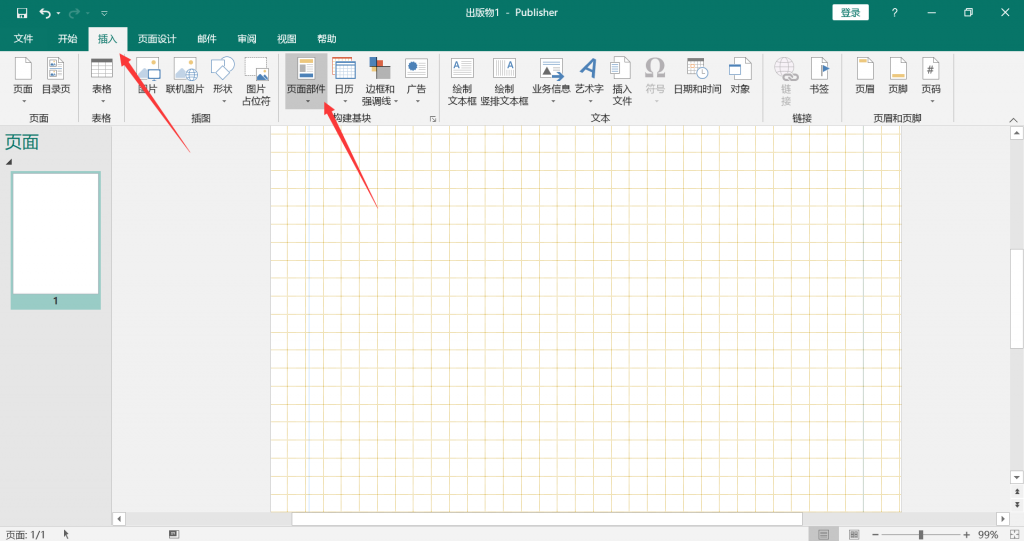This screenshot has height=541, width=1024.
Task: Select the 插入 insert tab
Action: pos(108,39)
